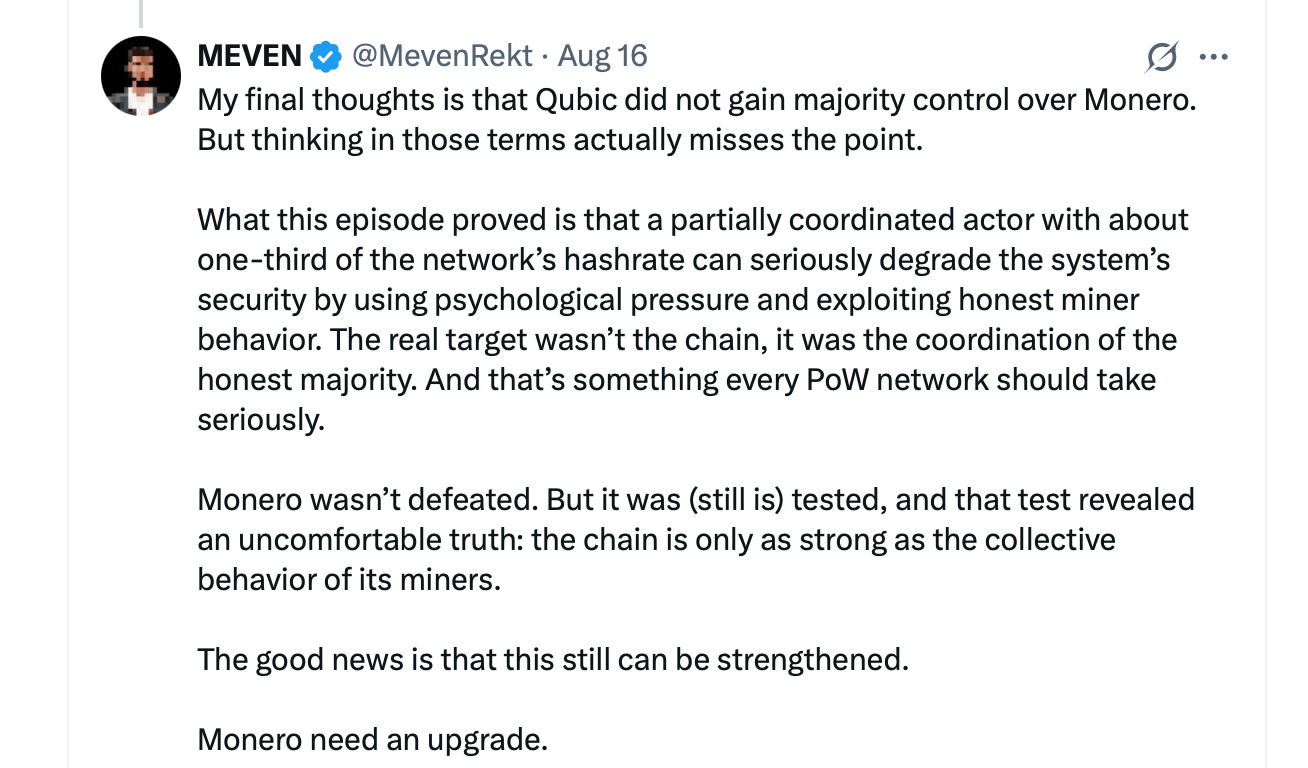Open MEVEN's profile avatar picture

pyautogui.click(x=141, y=76)
